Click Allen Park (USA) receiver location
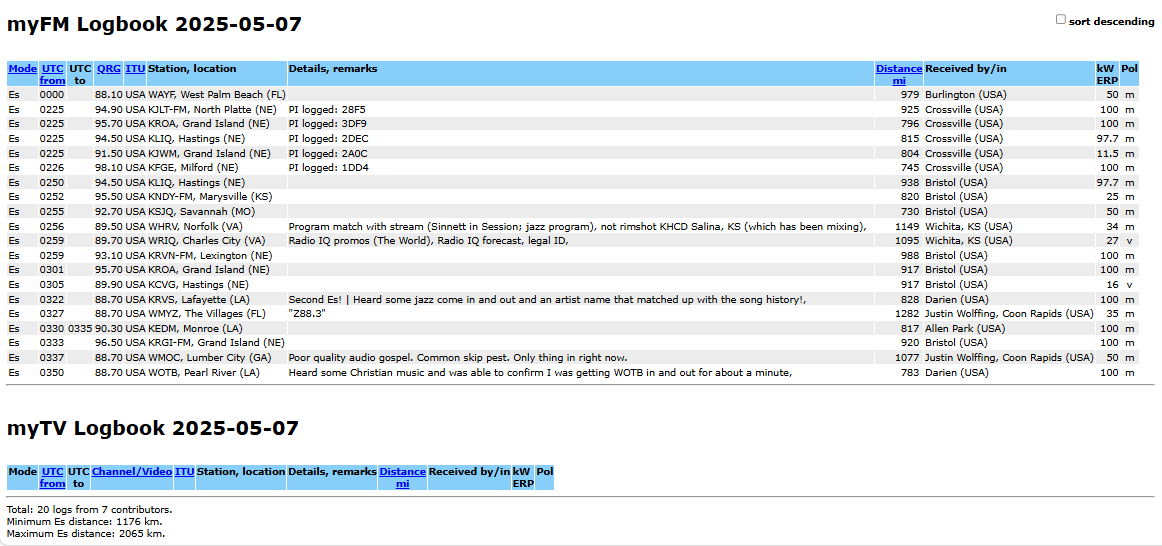This screenshot has height=546, width=1162. [965, 328]
